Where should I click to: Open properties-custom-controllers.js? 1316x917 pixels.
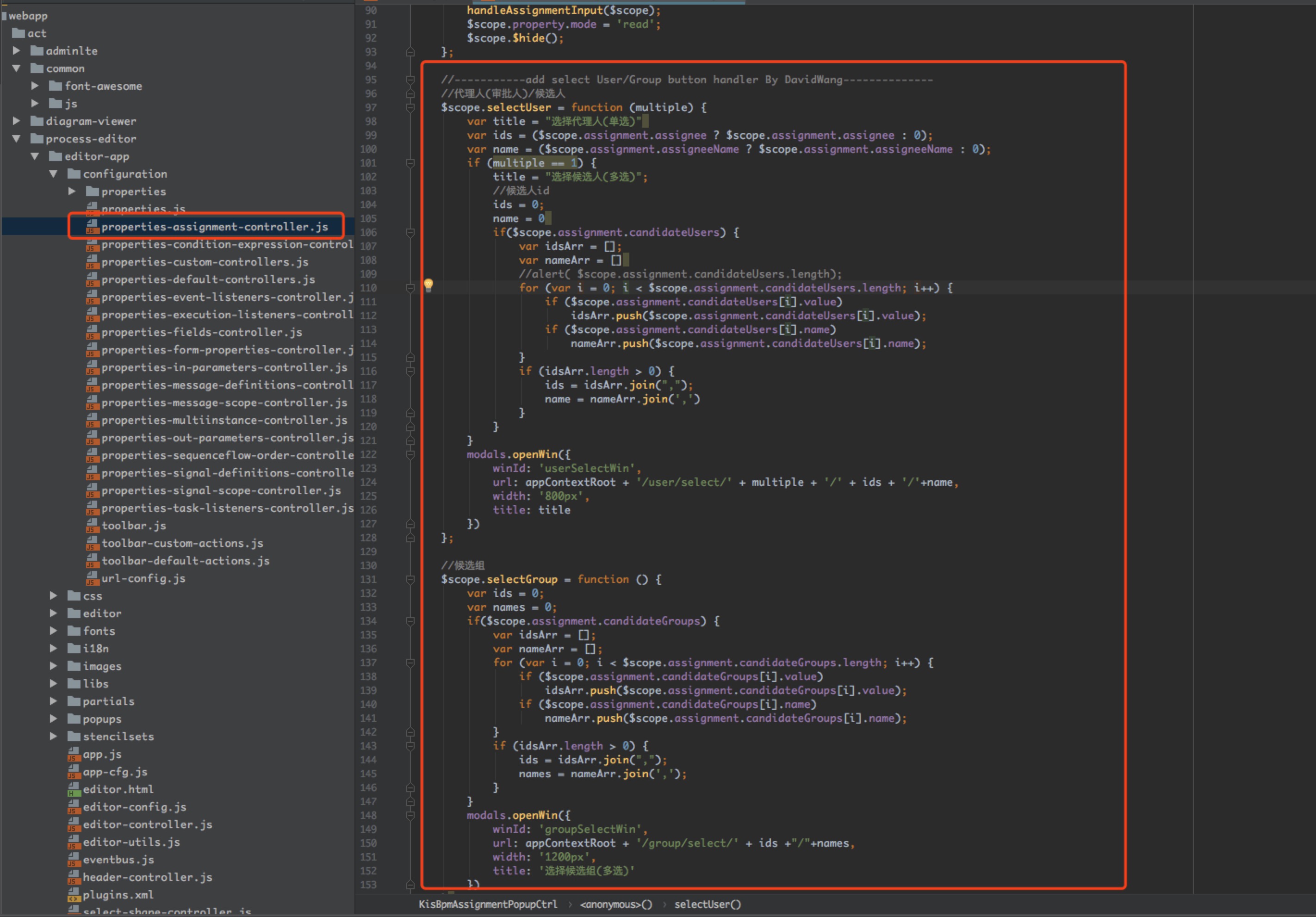coord(205,262)
